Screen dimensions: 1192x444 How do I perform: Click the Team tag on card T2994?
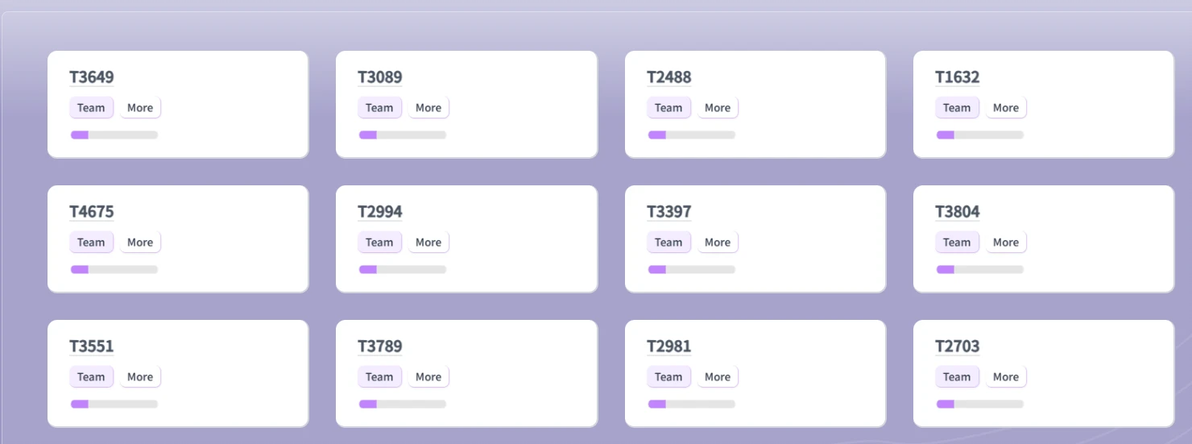click(x=379, y=243)
